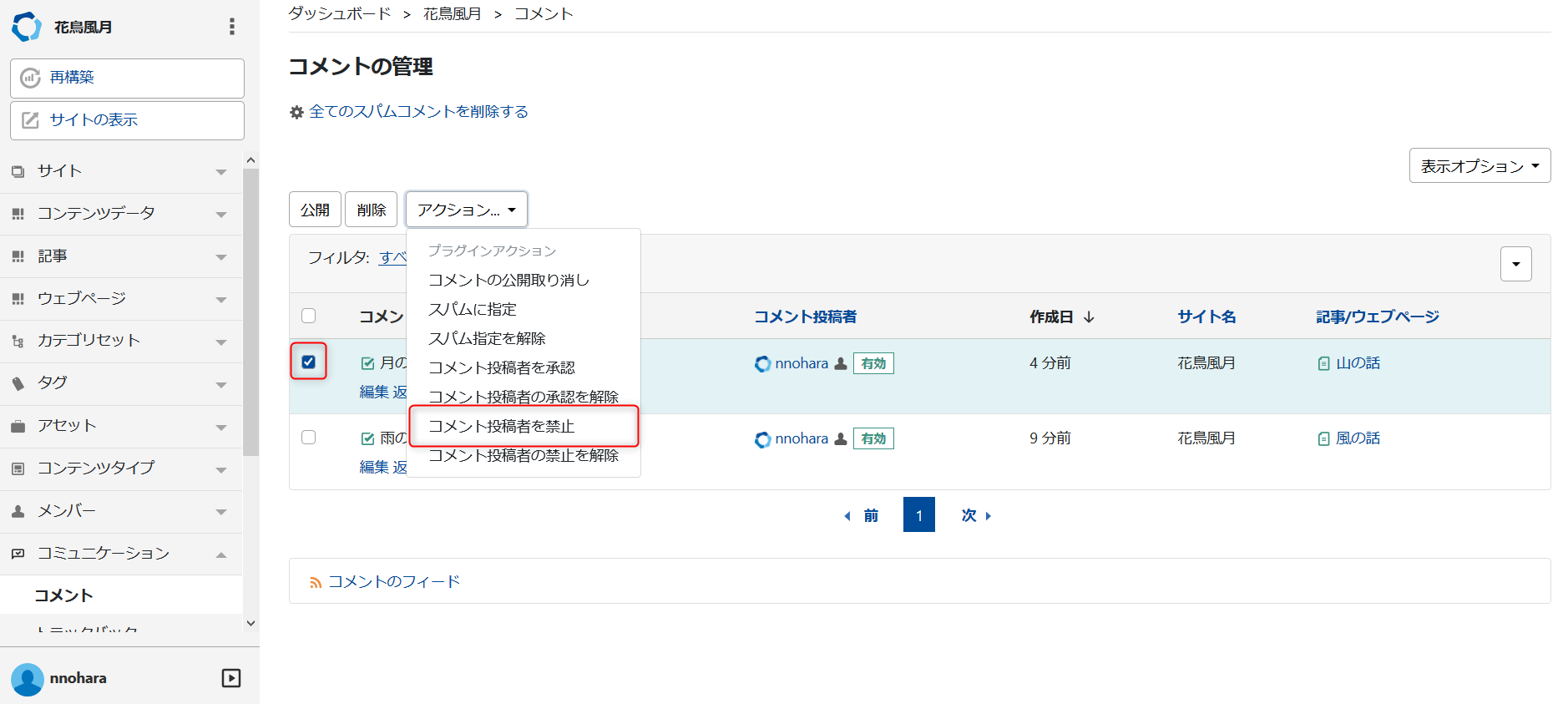Select コメント投稿者の禁止を解除 action
The width and height of the screenshot is (1568, 704).
click(x=524, y=455)
